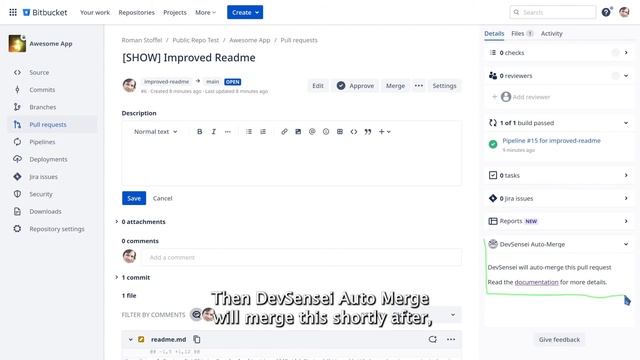Click the Edit pull request button
Viewport: 640px width, 360px height.
[x=318, y=86]
